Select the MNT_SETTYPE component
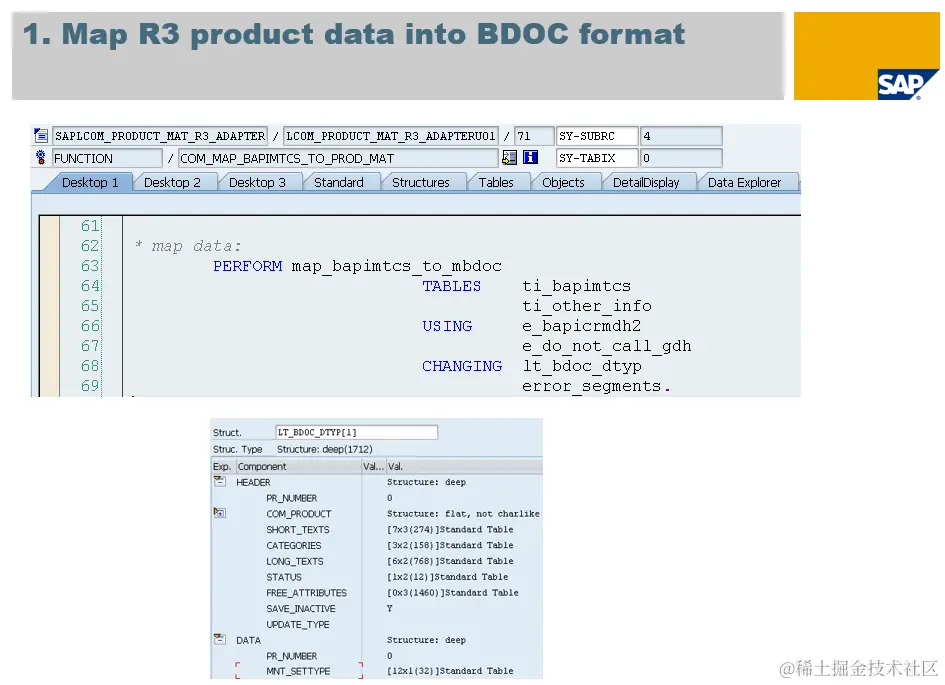945x685 pixels. [298, 671]
